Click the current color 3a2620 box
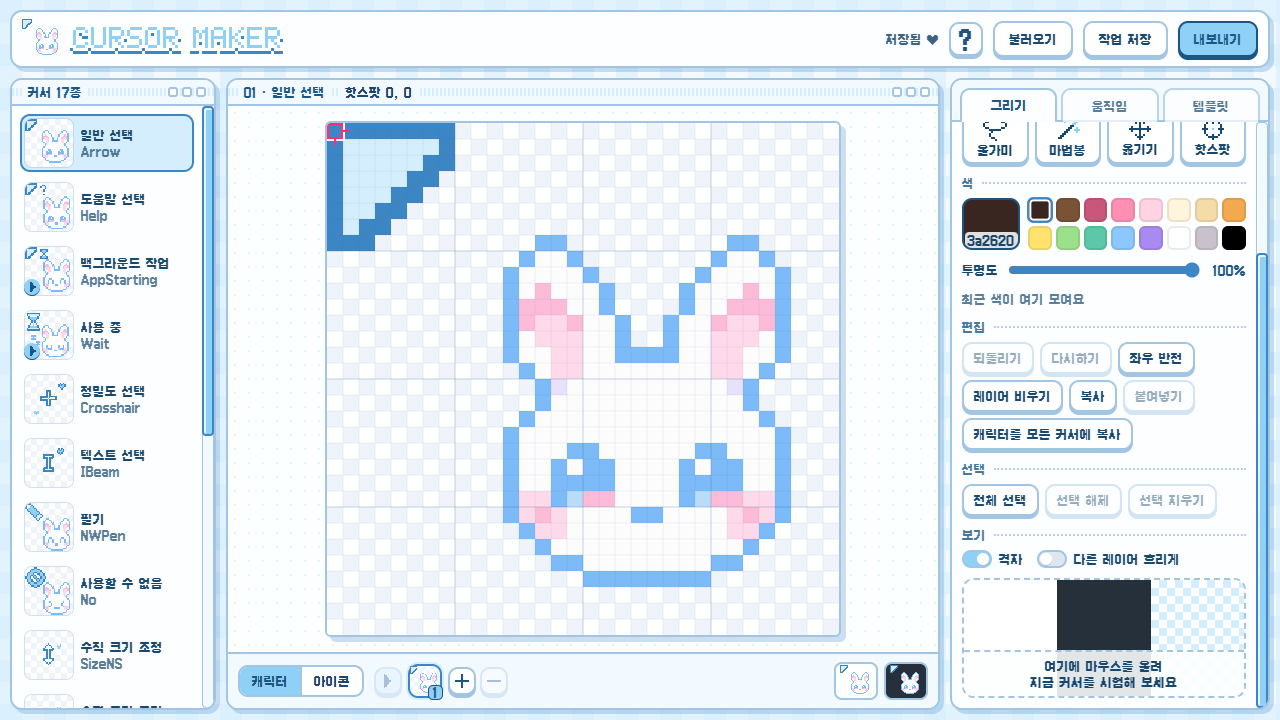The image size is (1280, 720). (x=991, y=224)
